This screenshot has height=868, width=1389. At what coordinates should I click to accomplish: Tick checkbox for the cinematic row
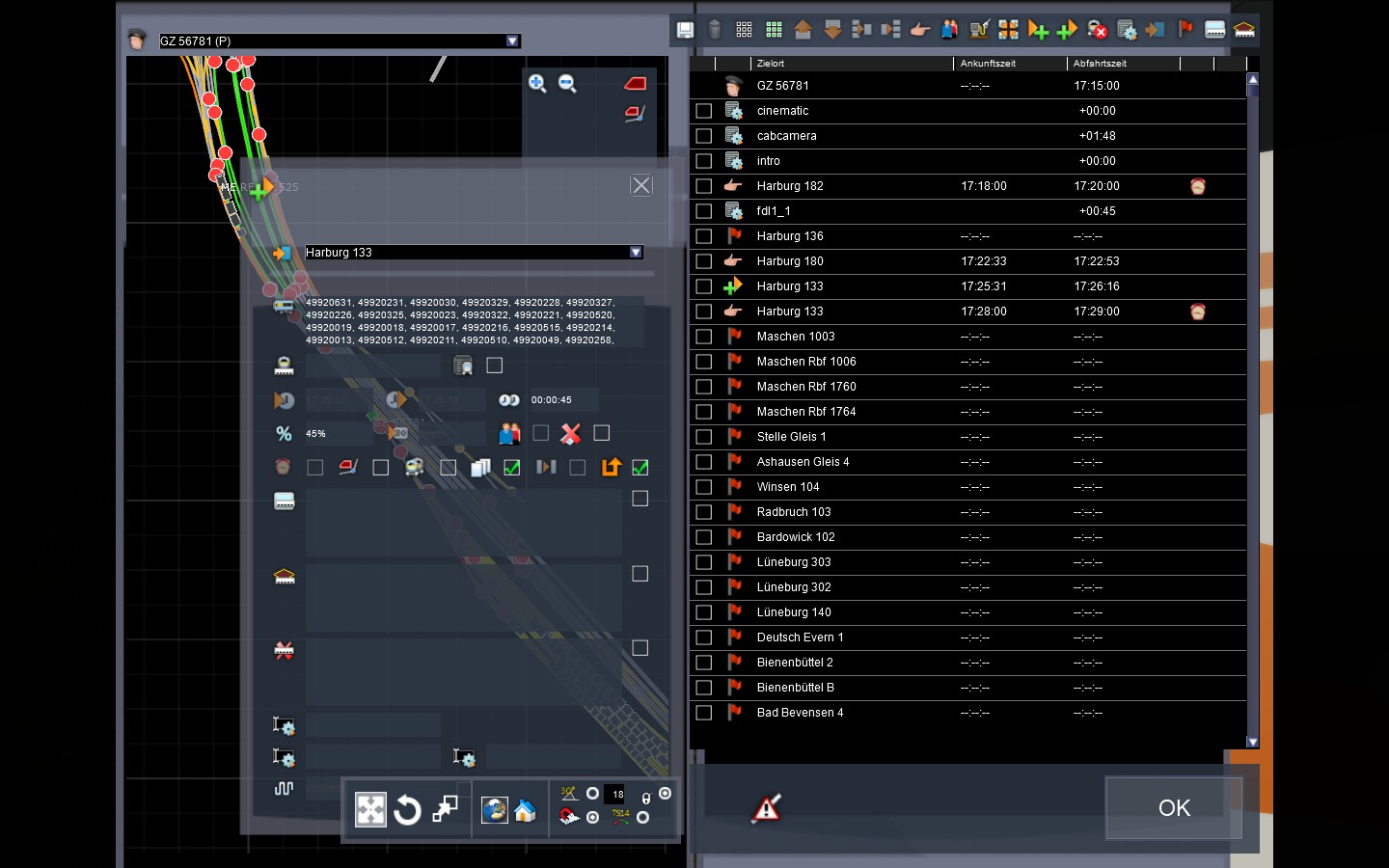[x=704, y=111]
